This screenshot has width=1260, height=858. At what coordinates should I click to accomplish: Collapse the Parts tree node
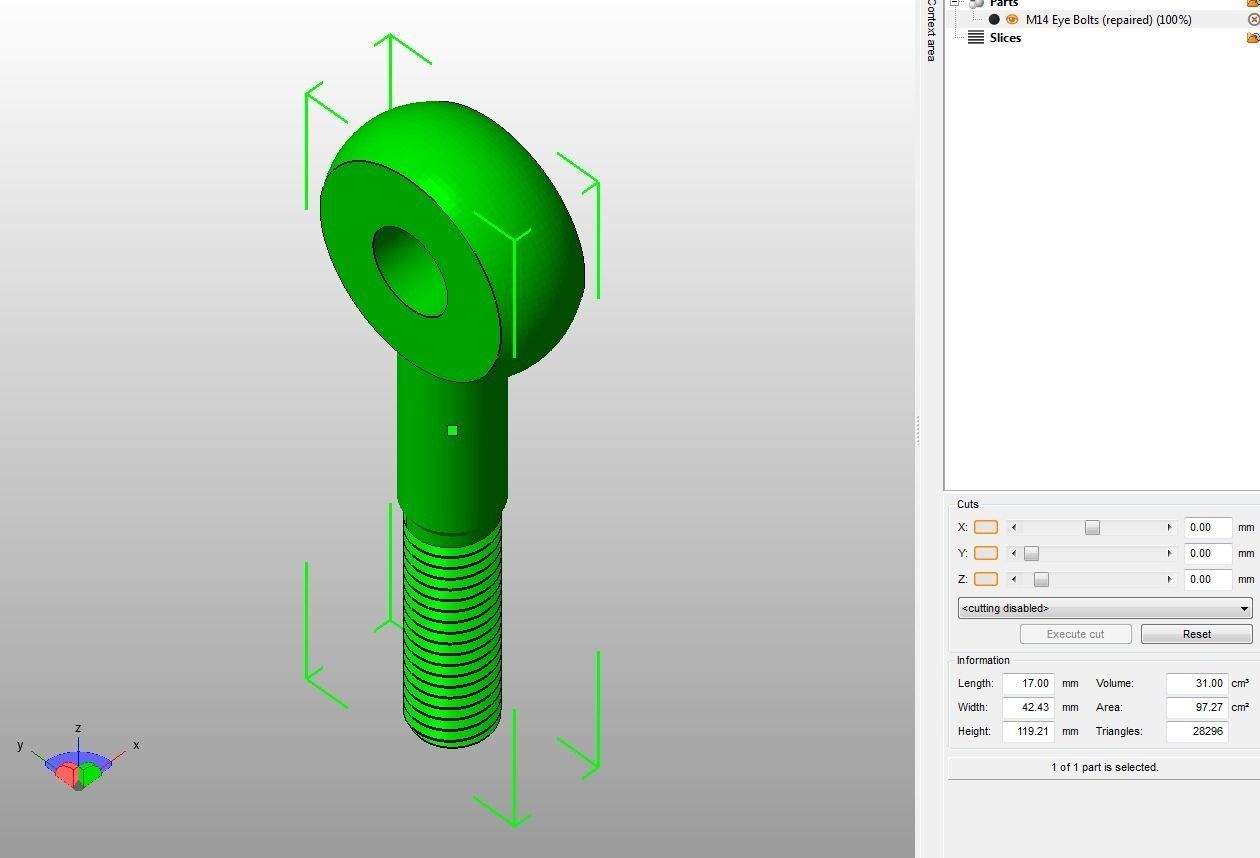point(955,3)
